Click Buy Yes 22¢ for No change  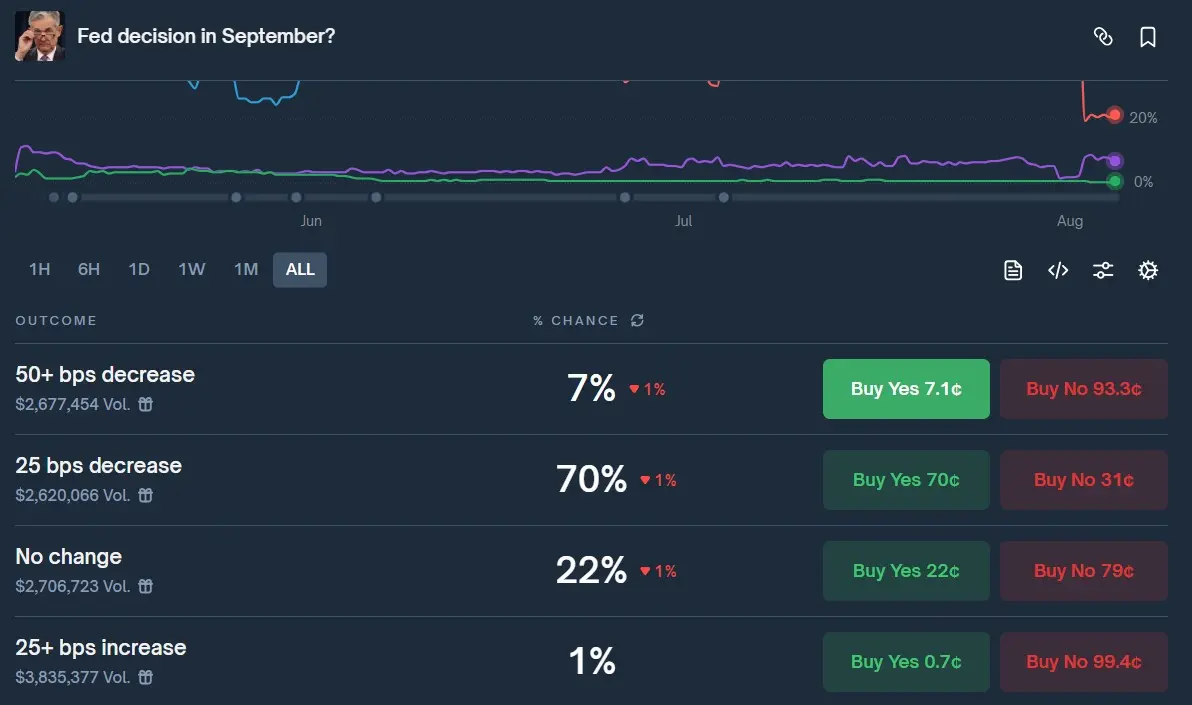tap(906, 571)
